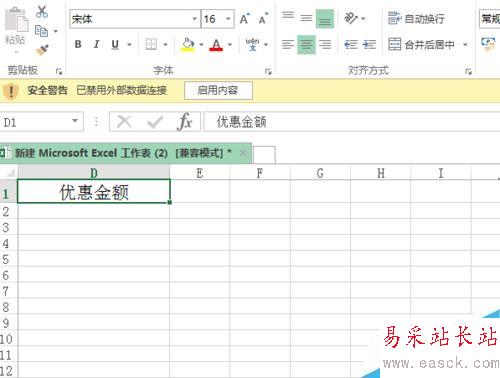Toggle bottom vertical align icon
This screenshot has height=378, width=500.
[x=325, y=19]
